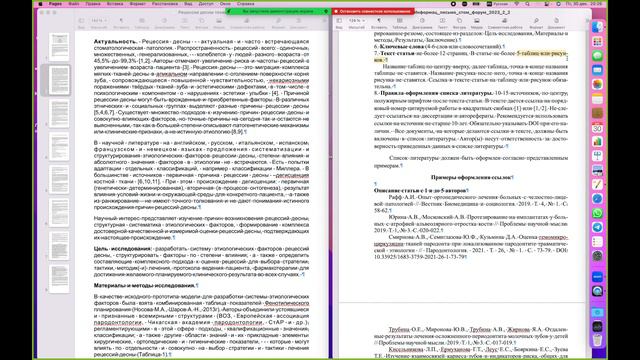Click Collaborate icon in left window toolbar
The width and height of the screenshot is (640, 360).
[x=247, y=20]
